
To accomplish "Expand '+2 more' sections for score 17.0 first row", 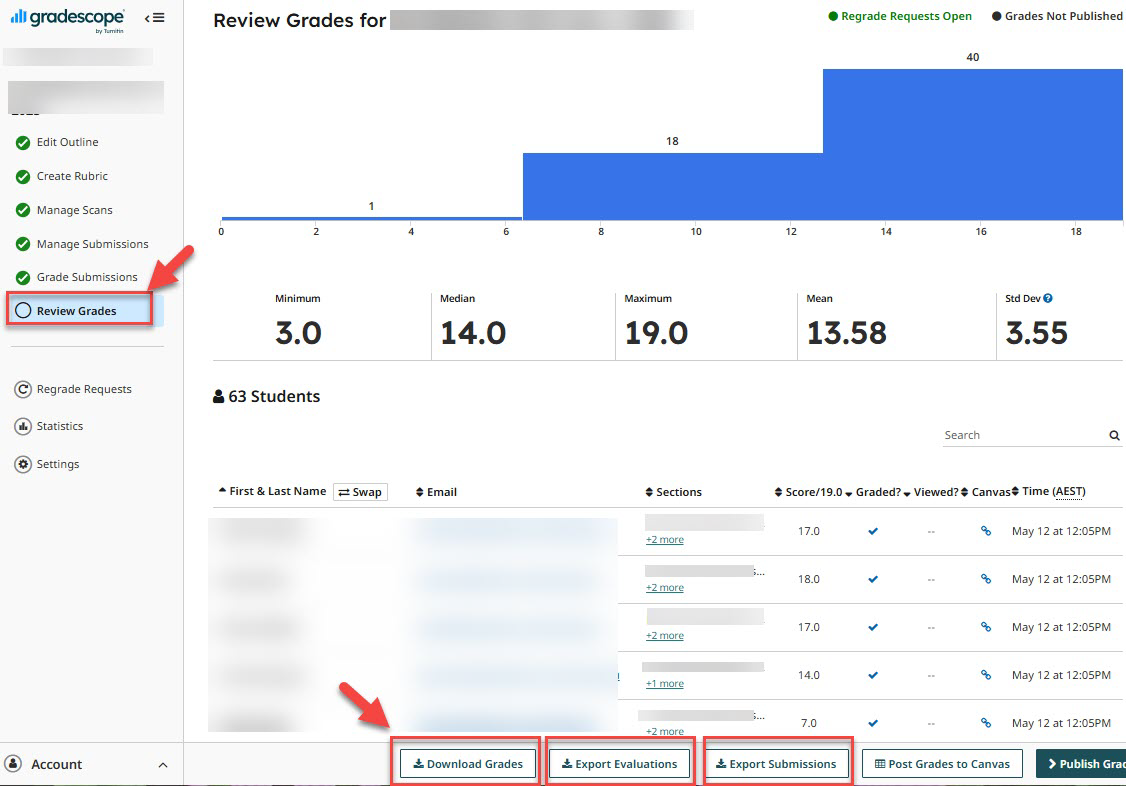I will point(664,540).
